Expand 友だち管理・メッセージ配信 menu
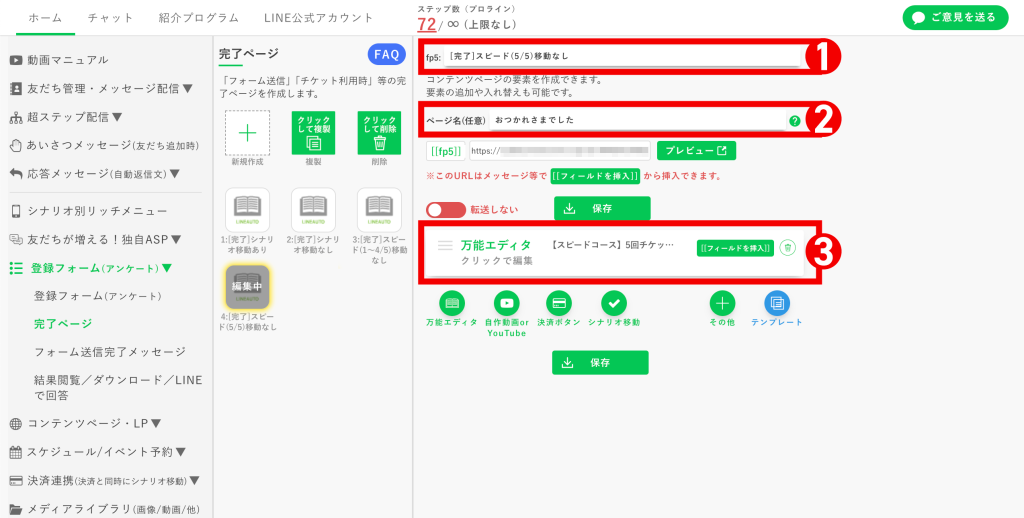 [101, 89]
